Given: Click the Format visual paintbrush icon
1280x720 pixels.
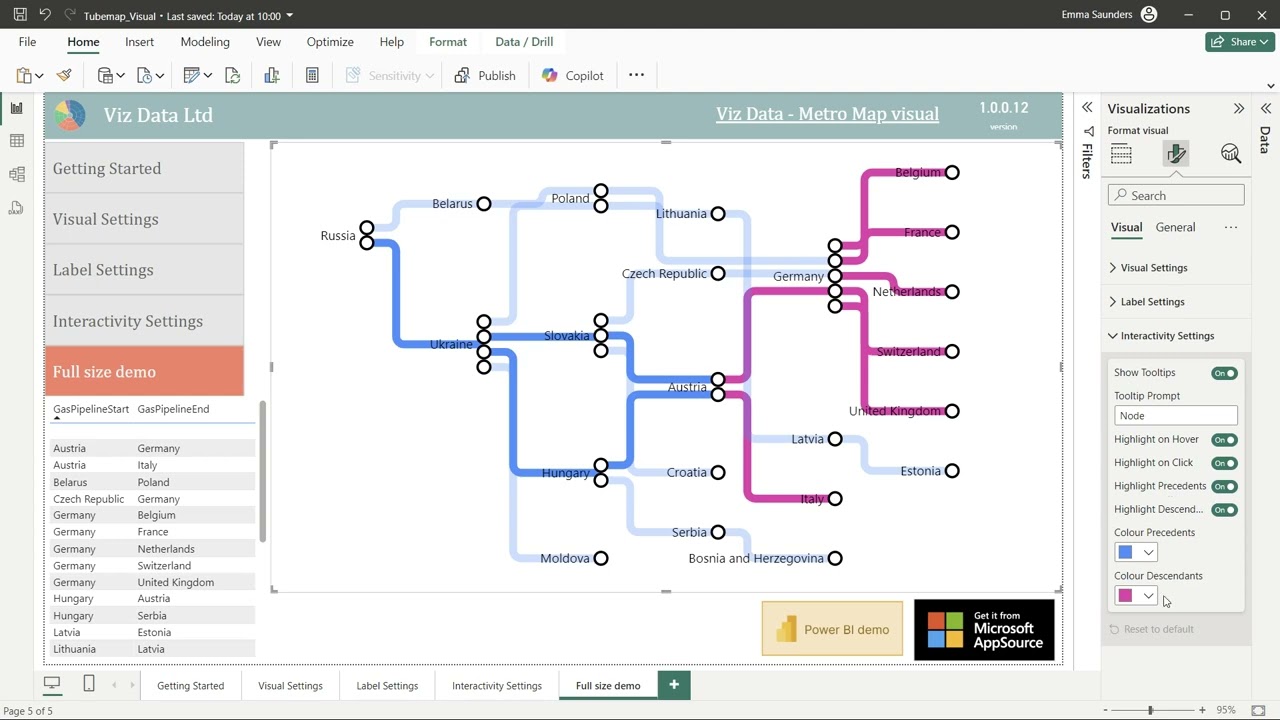Looking at the screenshot, I should [x=1176, y=153].
